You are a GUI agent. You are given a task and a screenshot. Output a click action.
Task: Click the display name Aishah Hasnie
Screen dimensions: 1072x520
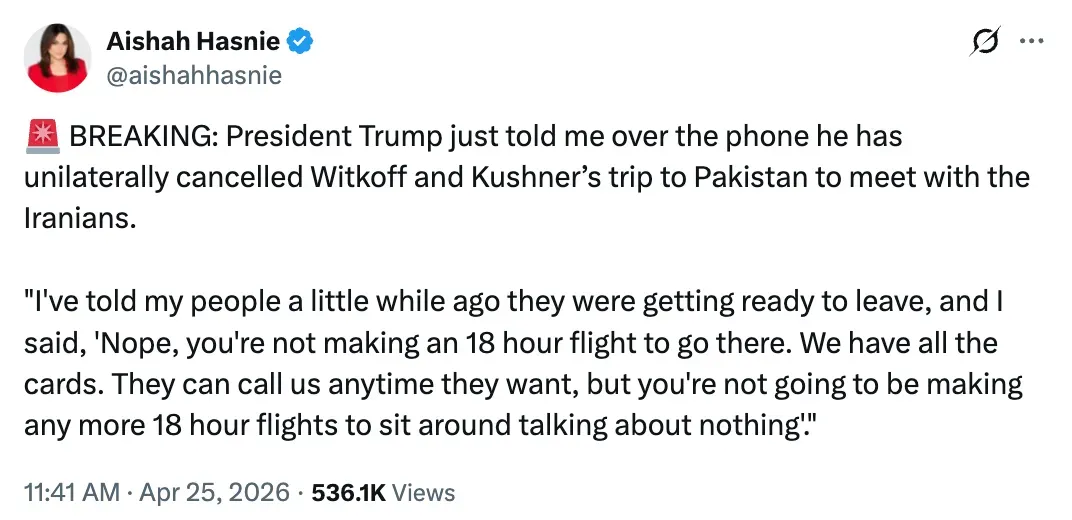click(193, 41)
